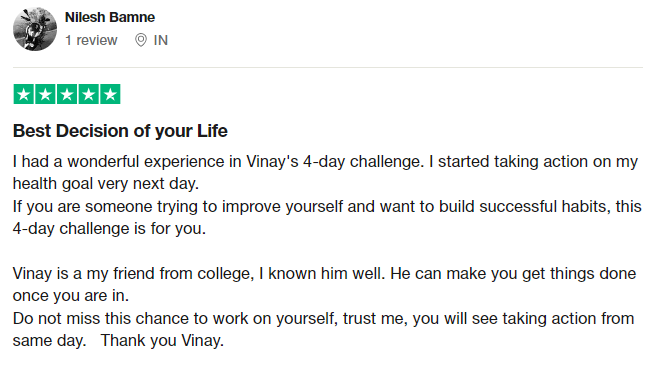The height and width of the screenshot is (366, 655).
Task: Click the closing text "Thank you Vinay."
Action: pos(162,341)
